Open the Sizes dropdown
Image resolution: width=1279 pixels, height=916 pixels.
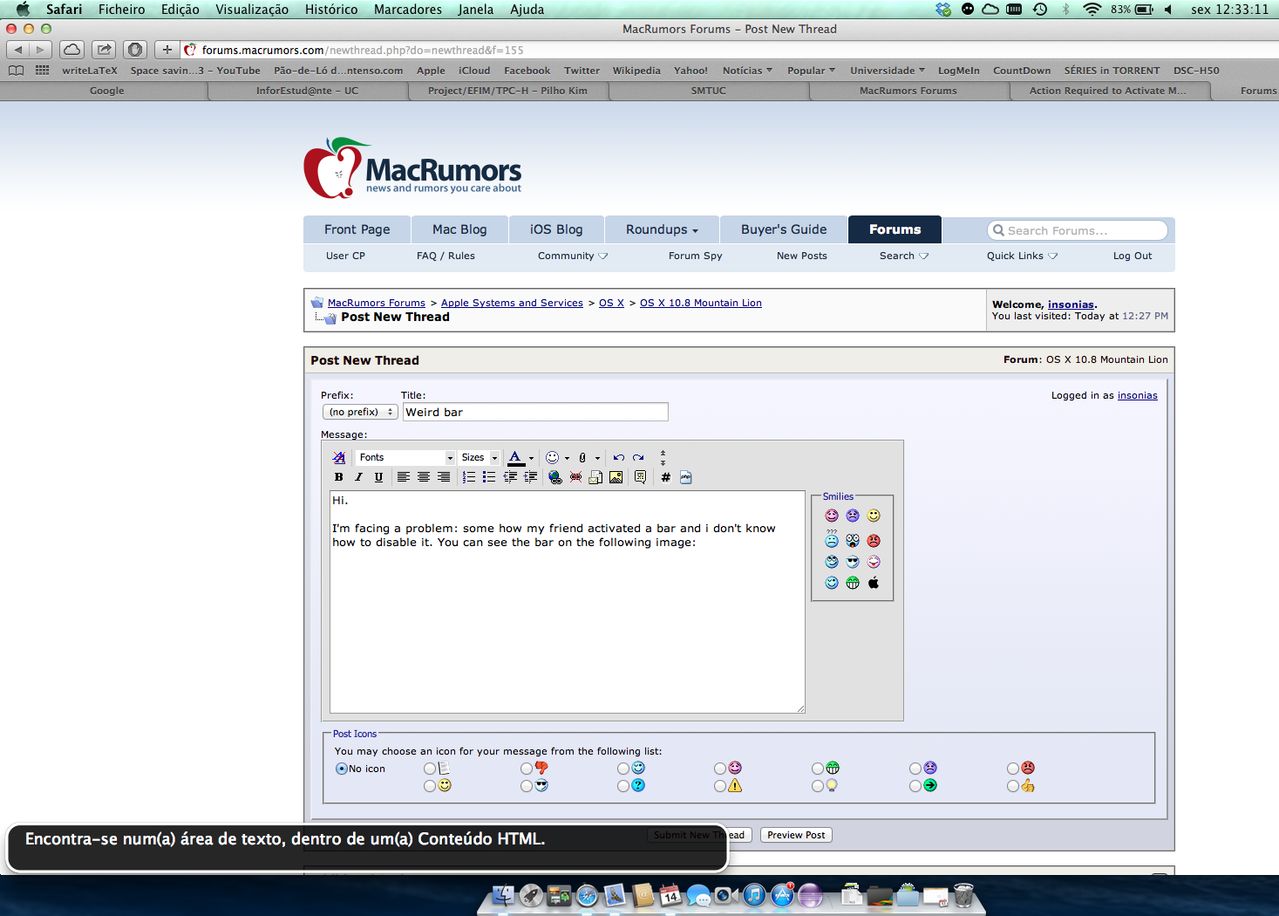coord(479,458)
